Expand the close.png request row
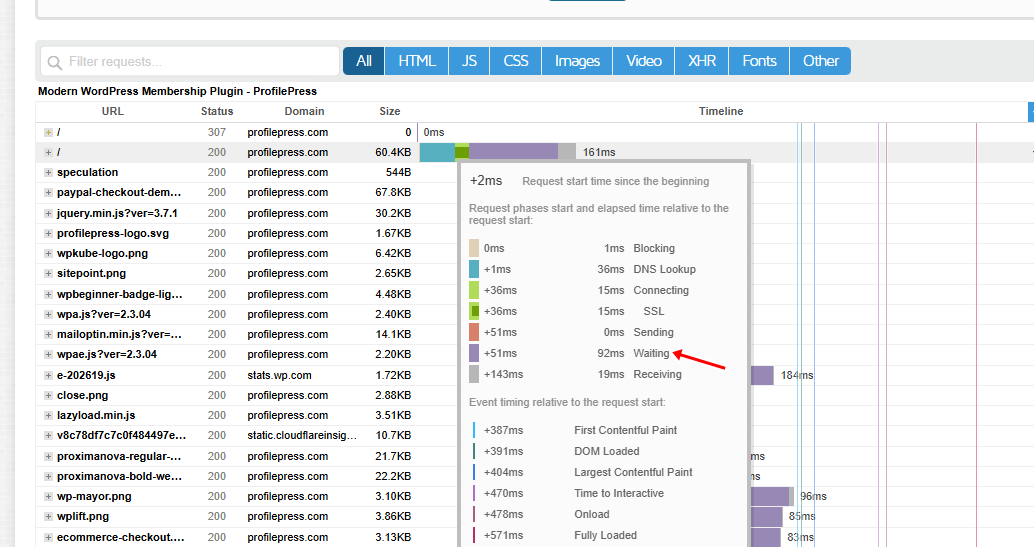The image size is (1034, 547). pos(48,395)
